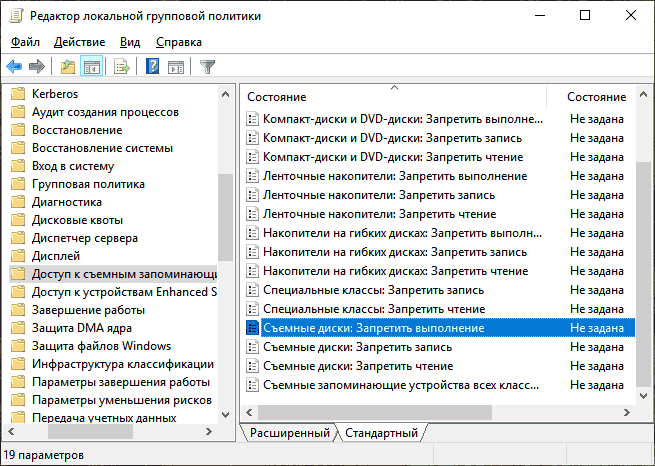Select Доступ к съемным запоминающим folder

[124, 274]
